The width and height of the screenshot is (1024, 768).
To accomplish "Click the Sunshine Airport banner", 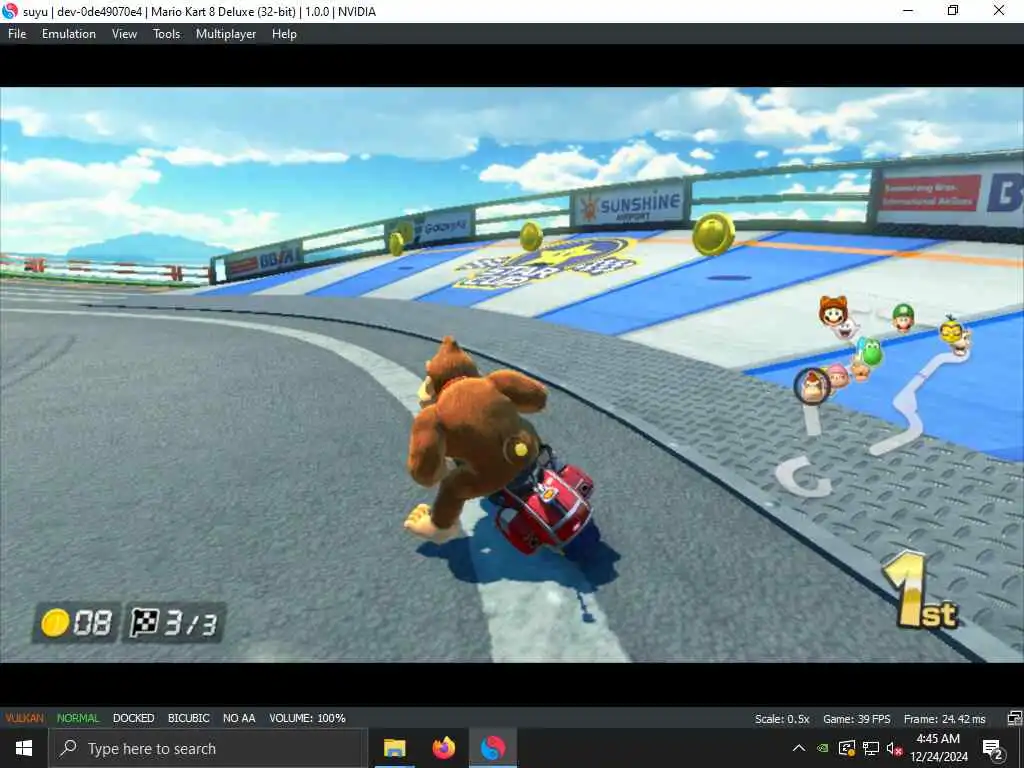I will (630, 204).
